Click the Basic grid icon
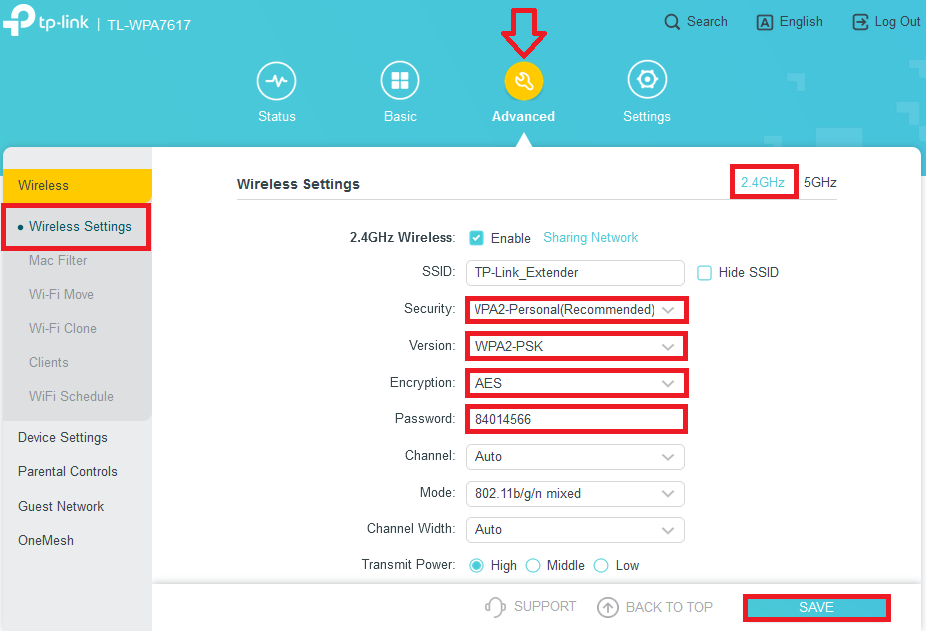Viewport: 926px width, 631px height. point(400,81)
